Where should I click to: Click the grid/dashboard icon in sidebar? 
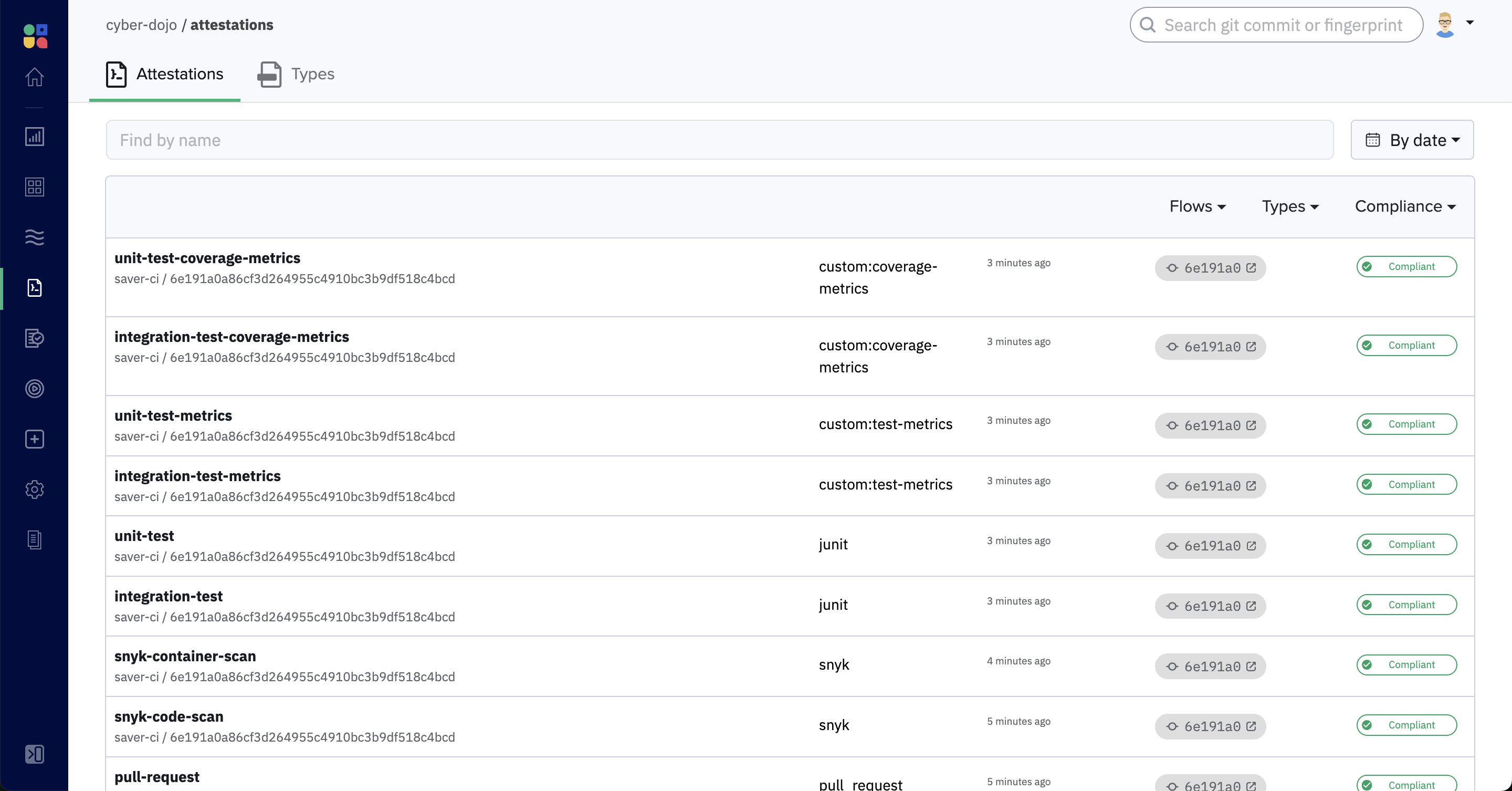pos(34,187)
